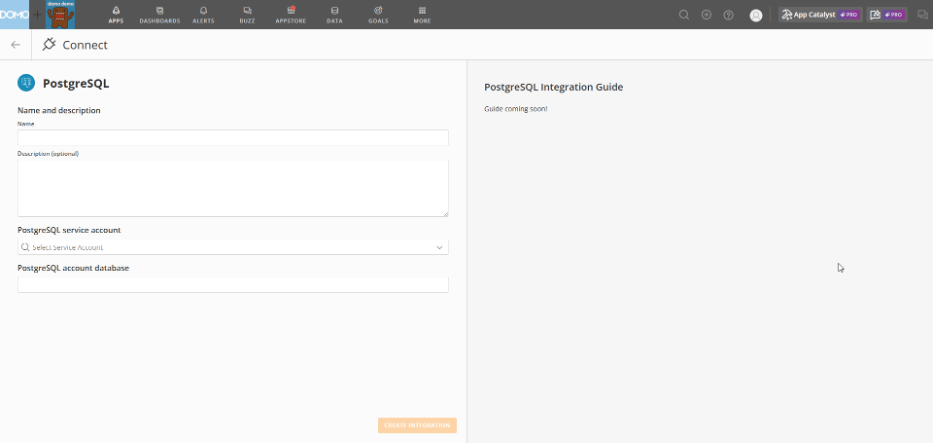Open the More grid menu

[422, 15]
